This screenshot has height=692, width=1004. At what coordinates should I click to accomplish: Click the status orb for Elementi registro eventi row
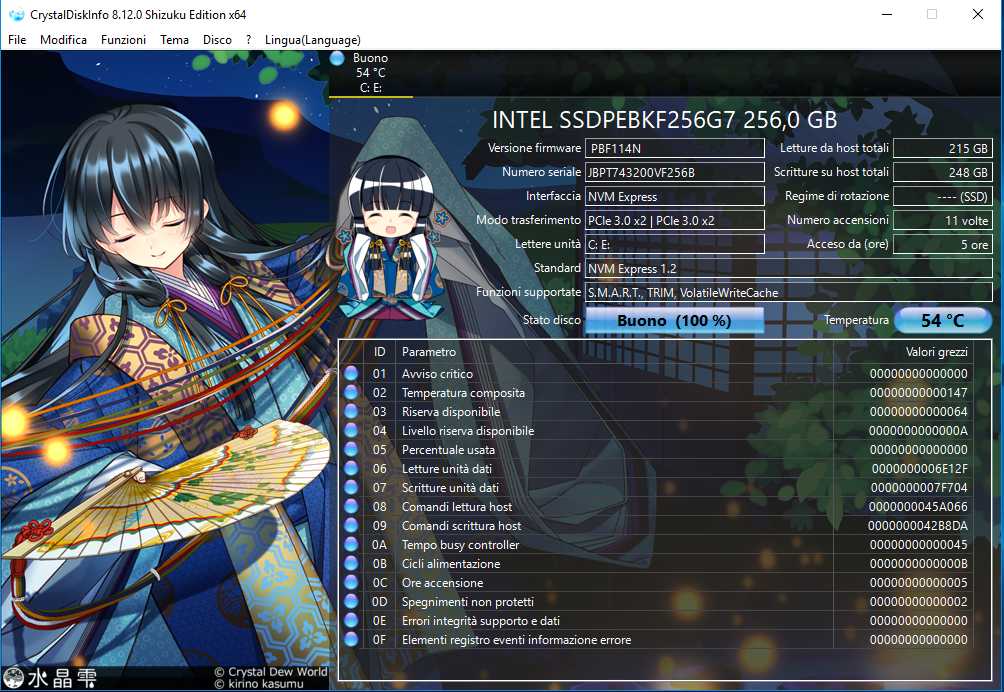point(351,639)
